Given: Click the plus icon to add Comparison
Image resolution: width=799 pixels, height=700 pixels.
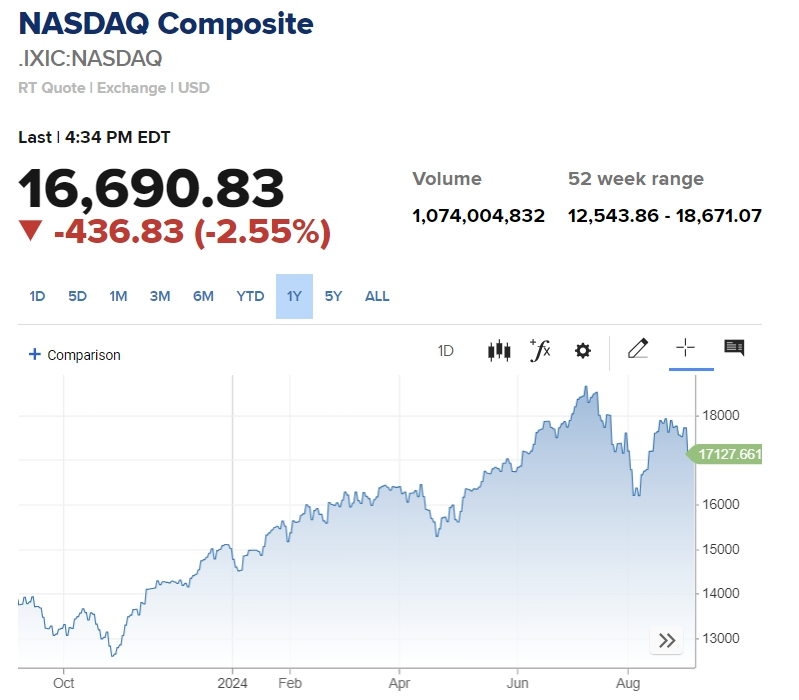Looking at the screenshot, I should 34,354.
